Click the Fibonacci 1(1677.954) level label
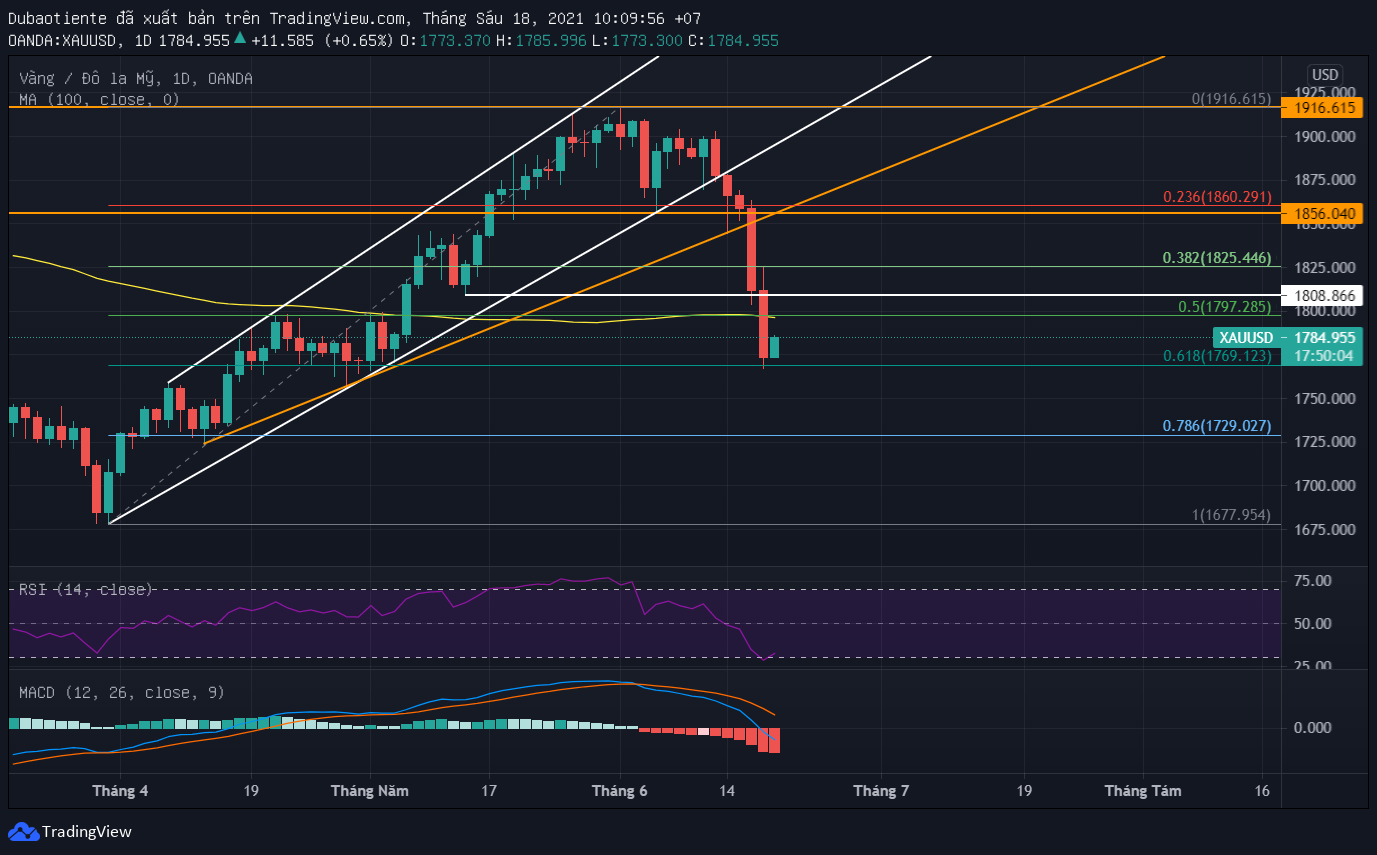1377x855 pixels. click(x=1231, y=515)
